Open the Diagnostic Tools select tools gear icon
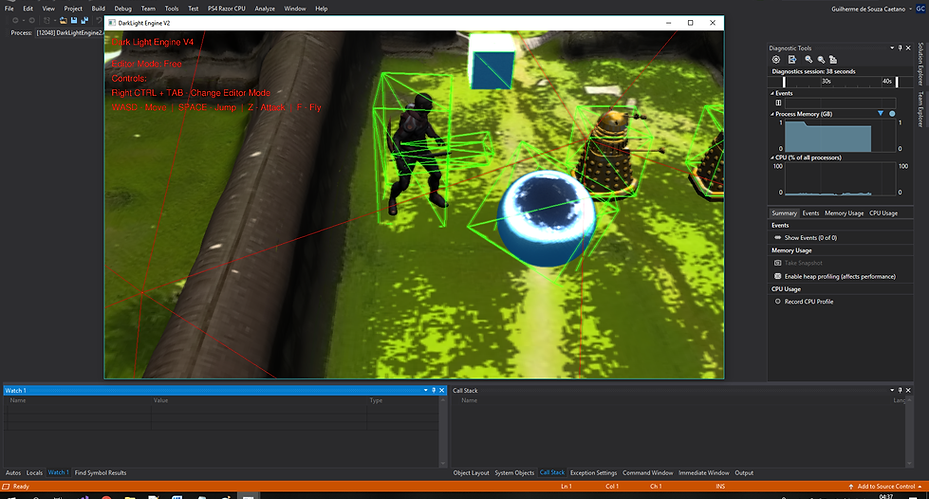The height and width of the screenshot is (499, 929). (x=776, y=59)
